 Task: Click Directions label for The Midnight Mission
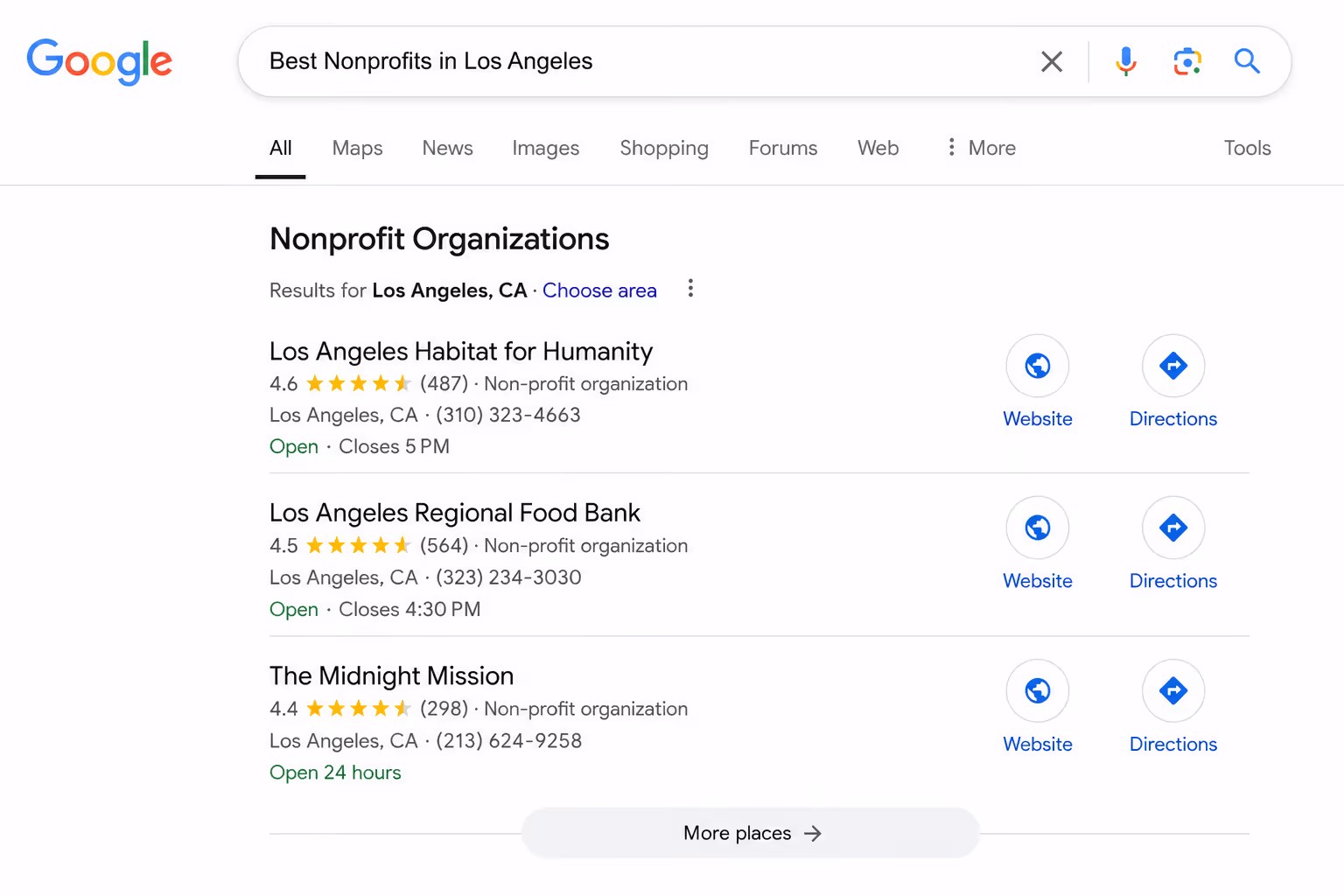(x=1173, y=745)
